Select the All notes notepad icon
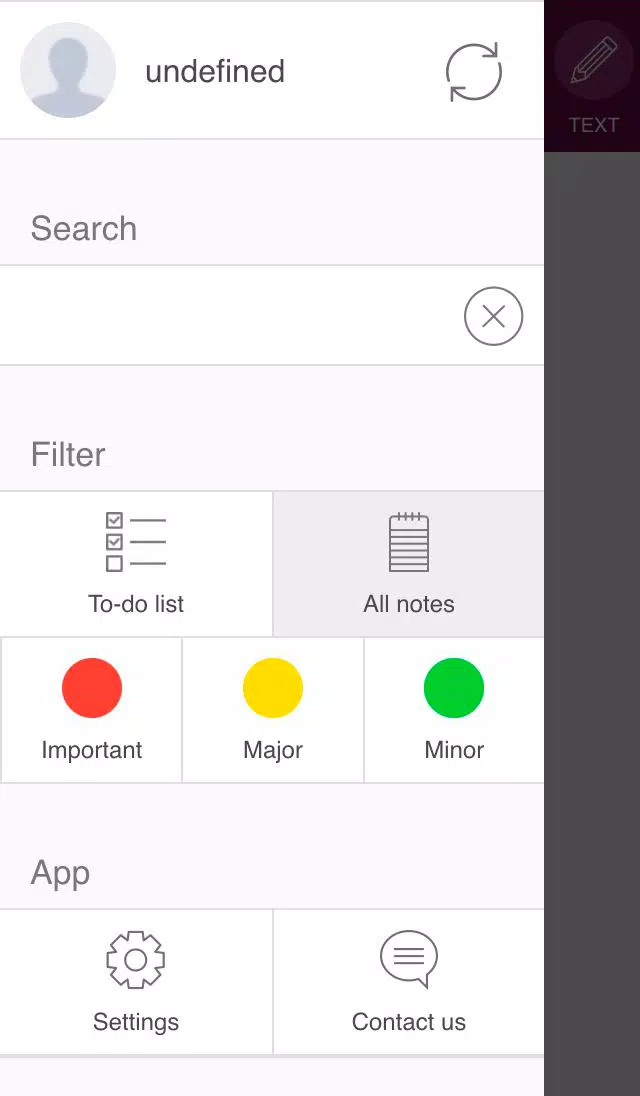 409,542
